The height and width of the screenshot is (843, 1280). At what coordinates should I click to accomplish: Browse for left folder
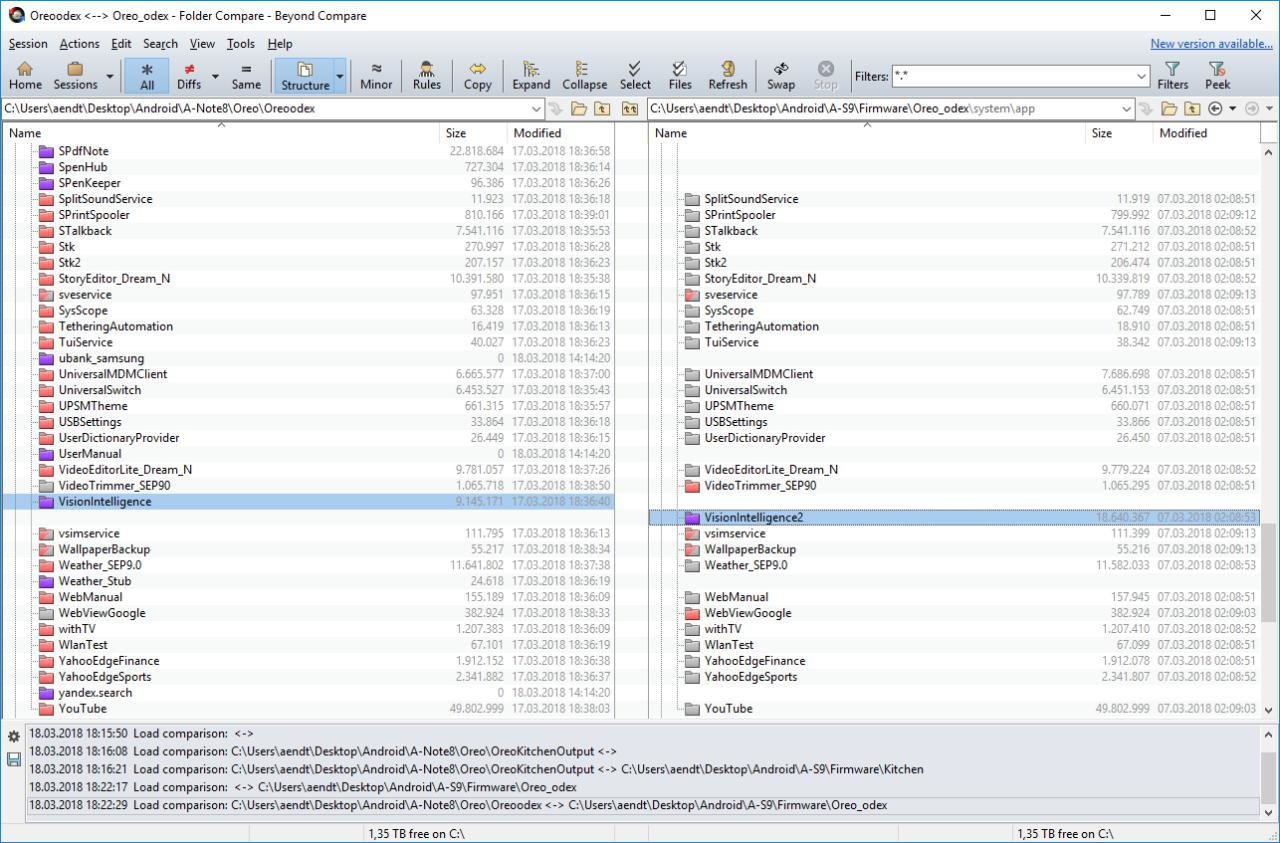click(579, 108)
